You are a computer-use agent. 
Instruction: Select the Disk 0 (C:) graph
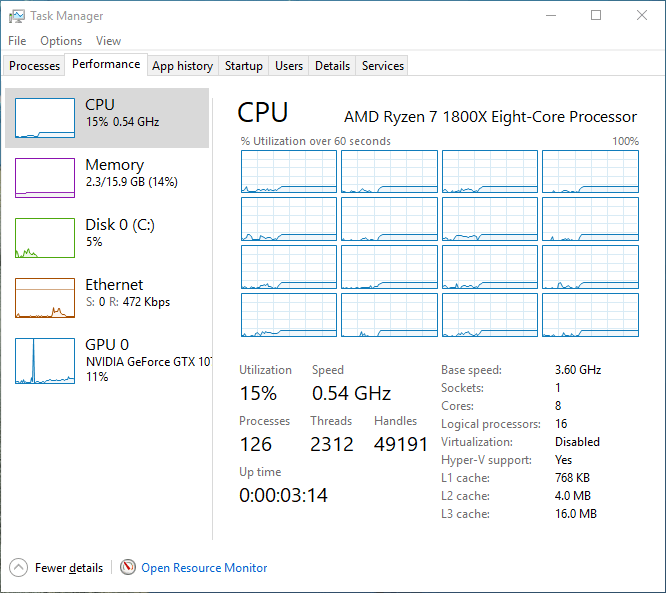[x=45, y=238]
